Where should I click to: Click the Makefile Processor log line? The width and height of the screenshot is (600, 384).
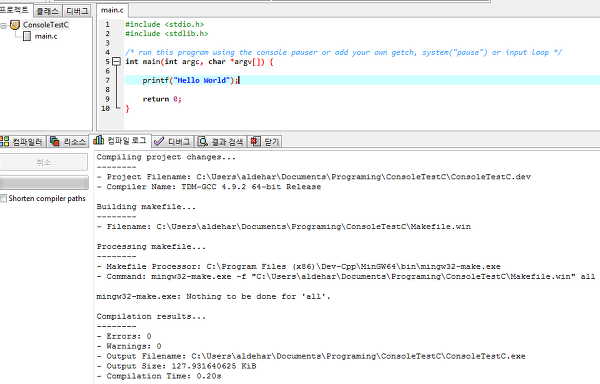(298, 266)
